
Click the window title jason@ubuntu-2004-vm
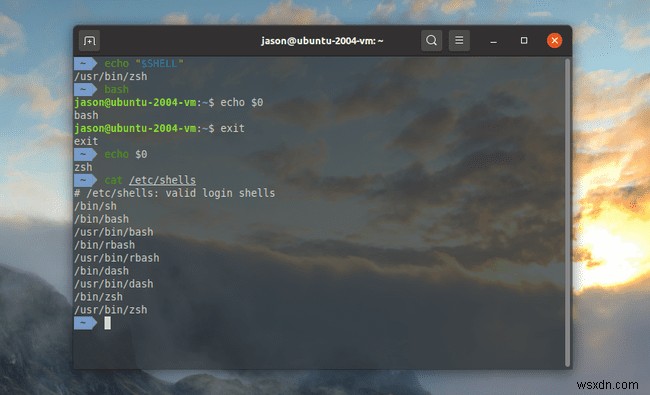click(x=322, y=41)
